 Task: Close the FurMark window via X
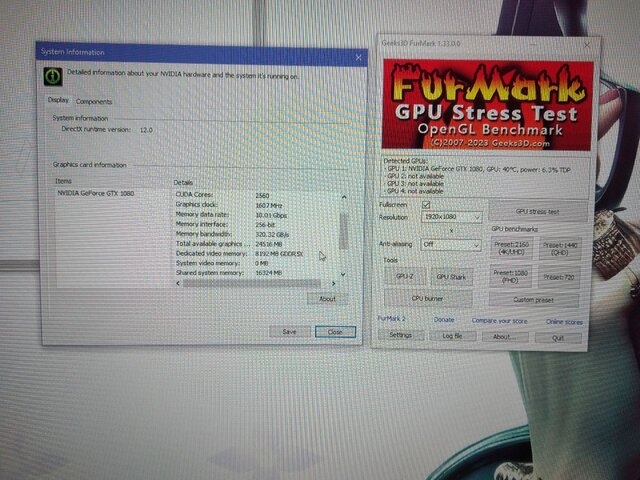point(587,45)
